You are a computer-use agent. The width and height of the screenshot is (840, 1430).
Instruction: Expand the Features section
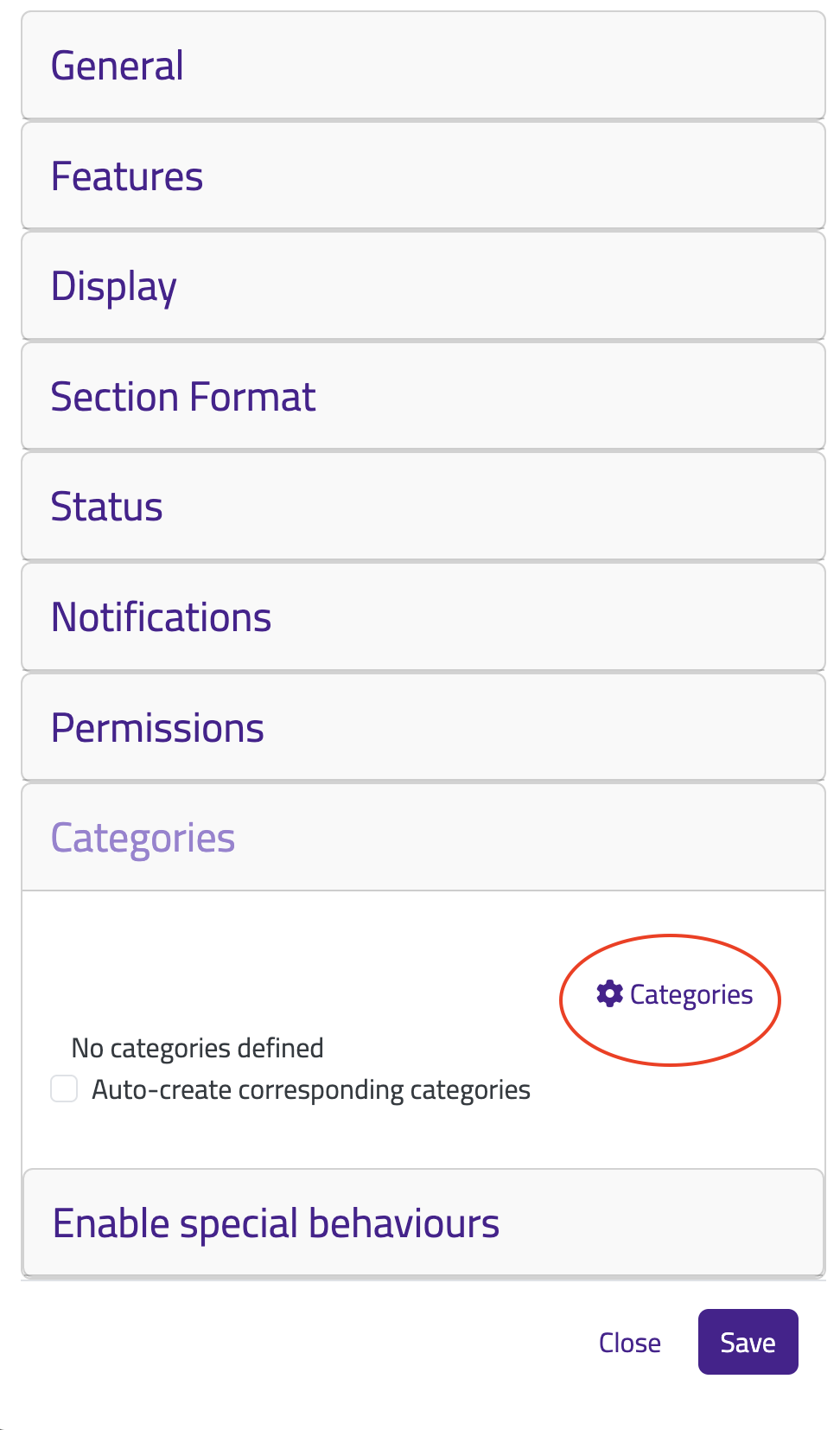point(423,176)
